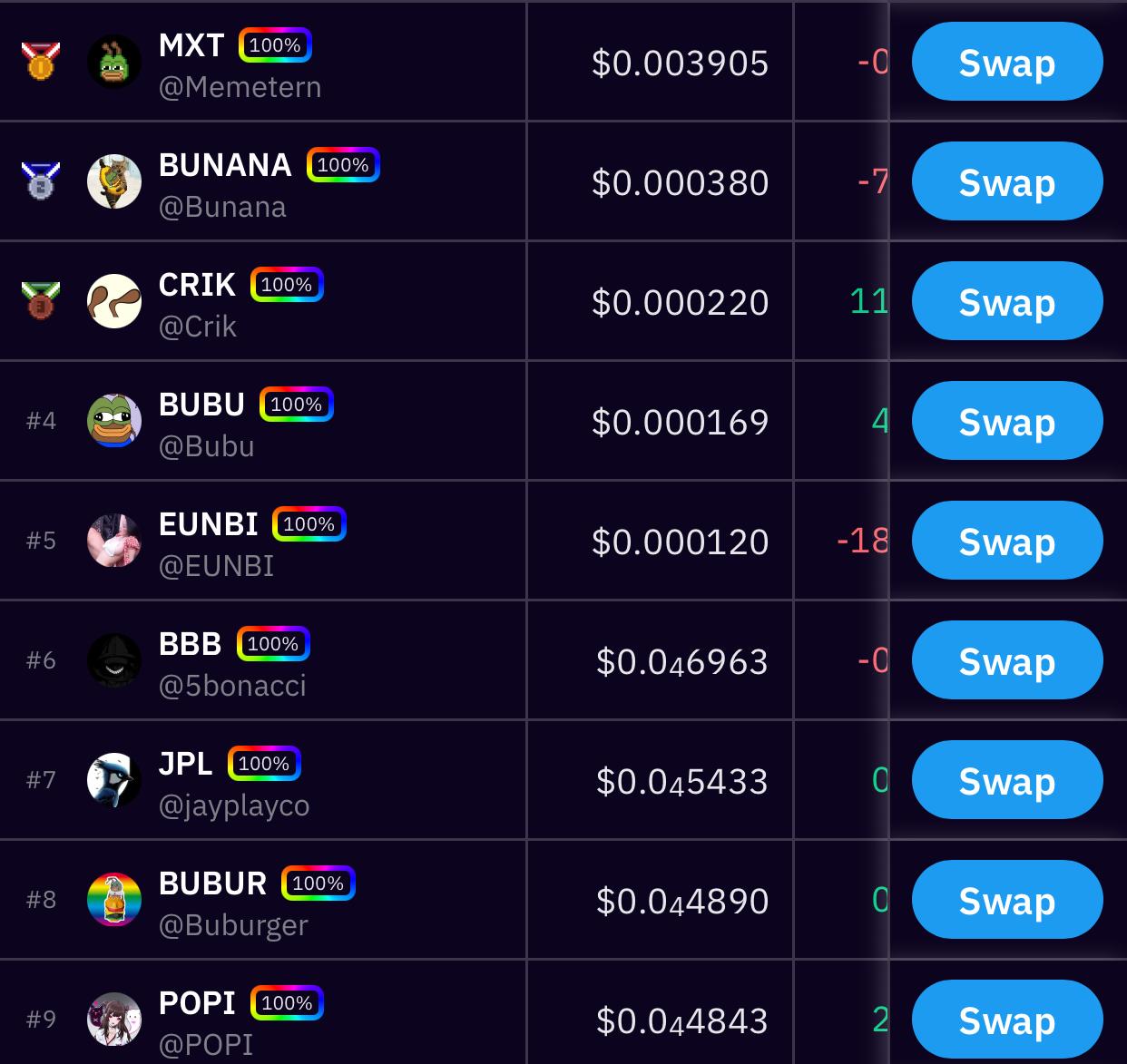The height and width of the screenshot is (1064, 1127).
Task: Click the JPL blue jay avatar
Action: point(114,780)
